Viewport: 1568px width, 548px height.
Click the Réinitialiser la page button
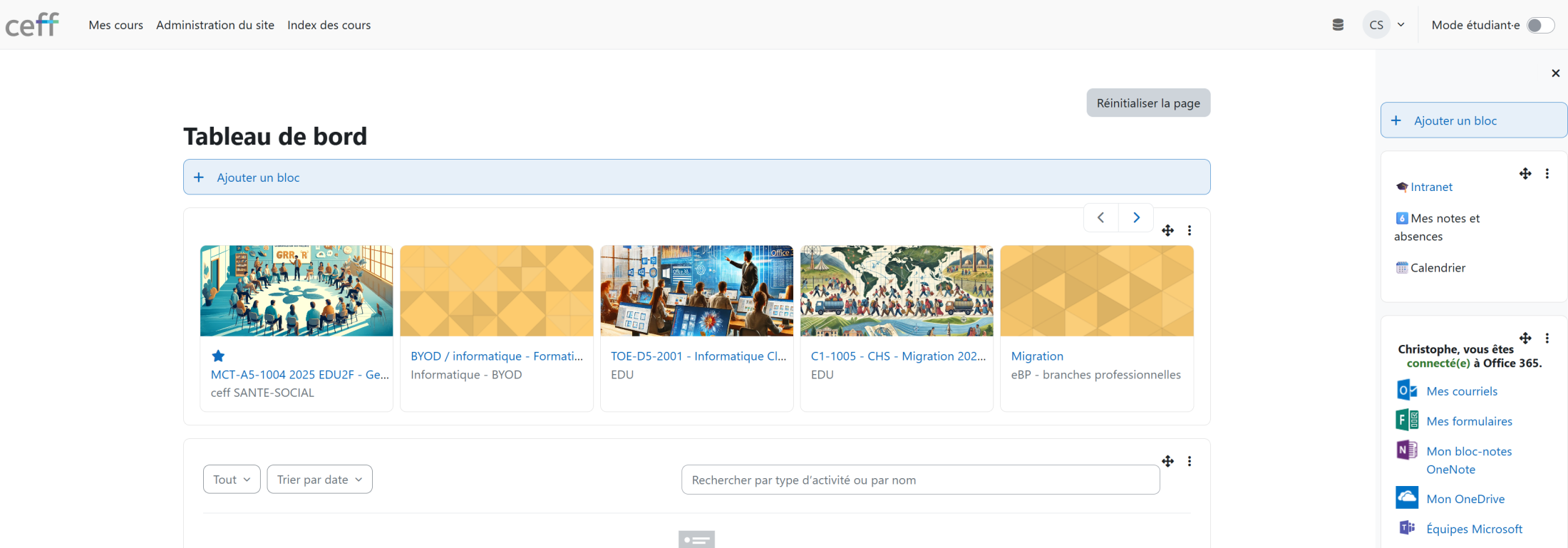point(1148,103)
